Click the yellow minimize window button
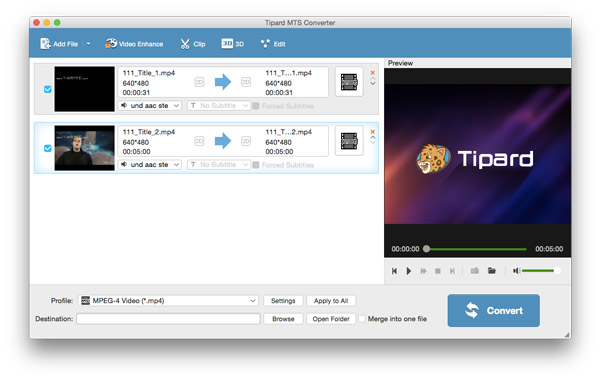This screenshot has width=600, height=380. pyautogui.click(x=47, y=23)
